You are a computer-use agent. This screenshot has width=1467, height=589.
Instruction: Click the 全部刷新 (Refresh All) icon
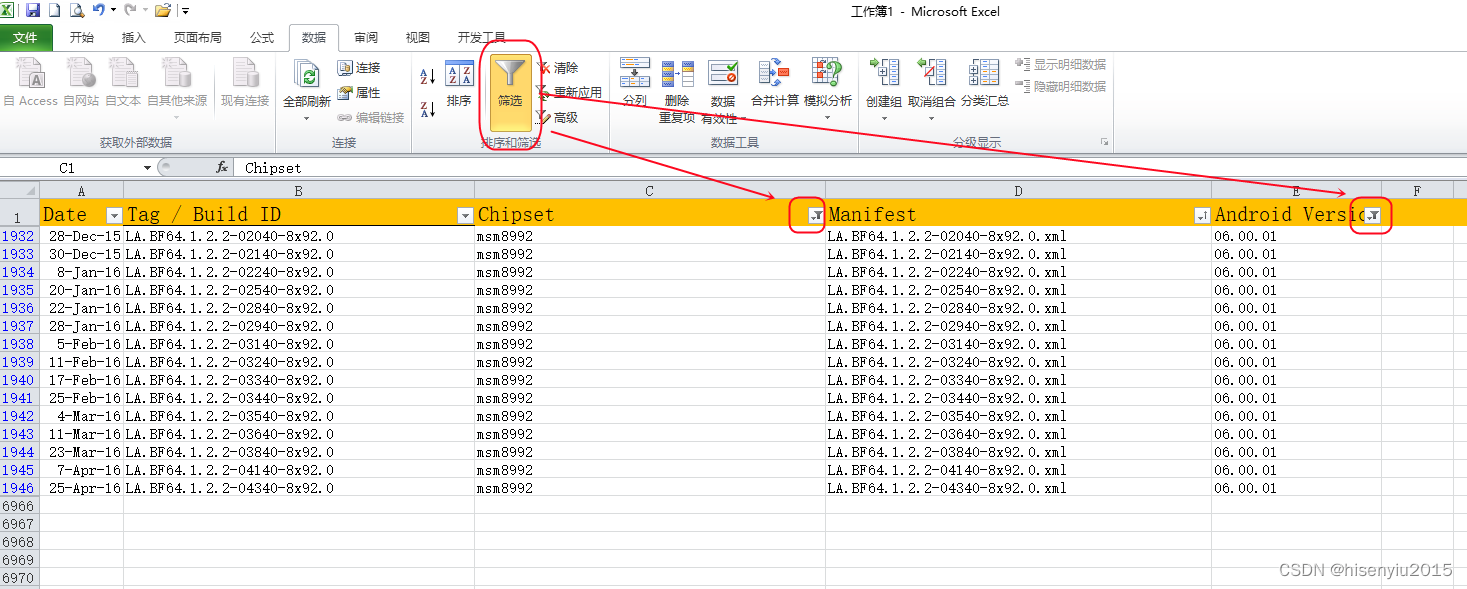tap(306, 76)
